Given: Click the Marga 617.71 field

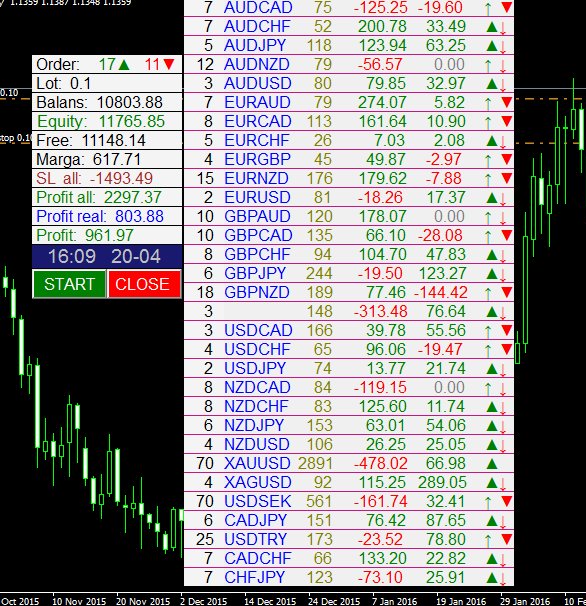Looking at the screenshot, I should [x=107, y=159].
